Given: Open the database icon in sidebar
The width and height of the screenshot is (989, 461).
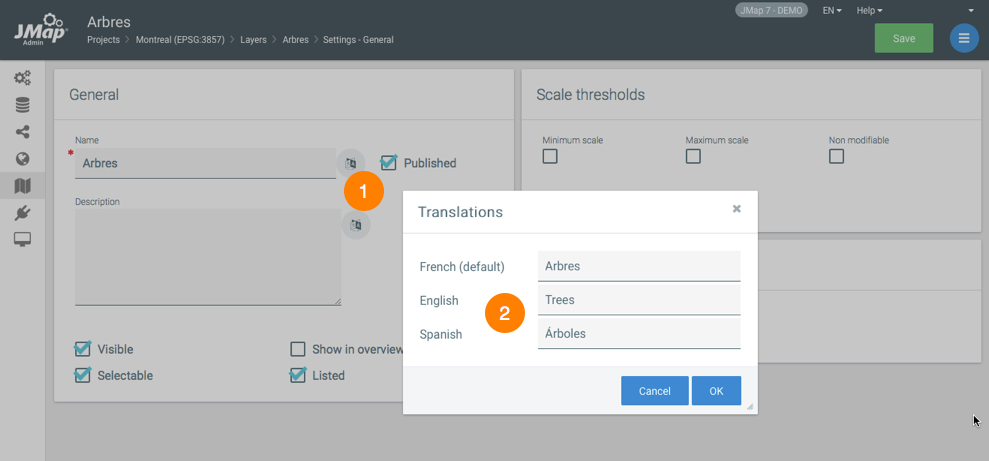Looking at the screenshot, I should point(22,105).
